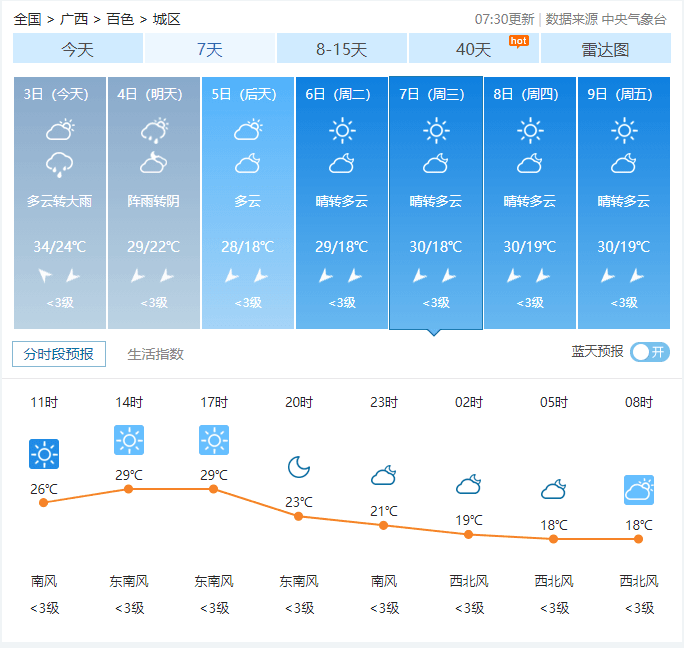Click the sunny icon for 9日 周五
This screenshot has height=648, width=684.
(624, 130)
